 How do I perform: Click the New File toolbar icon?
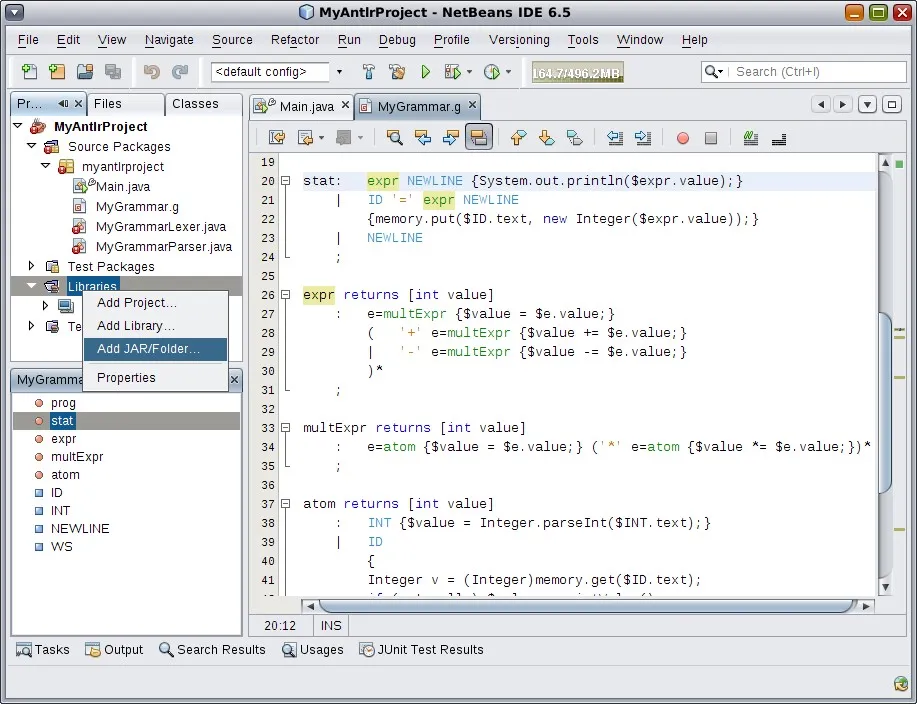[x=29, y=72]
